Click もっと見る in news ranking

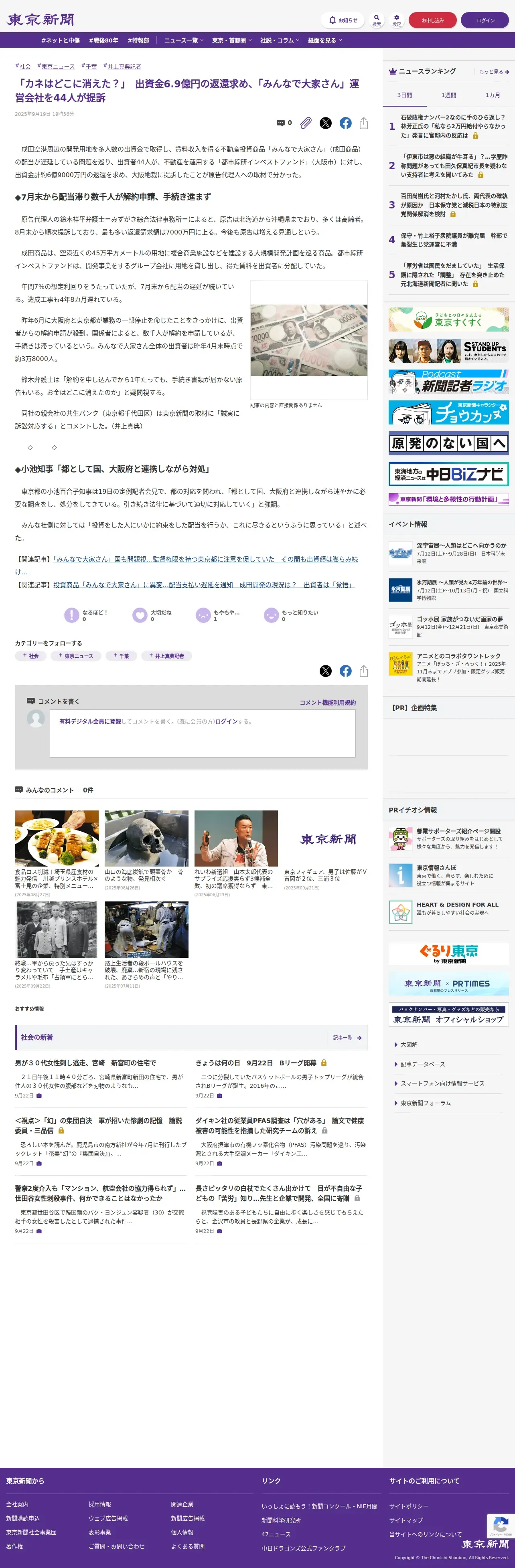coord(494,72)
